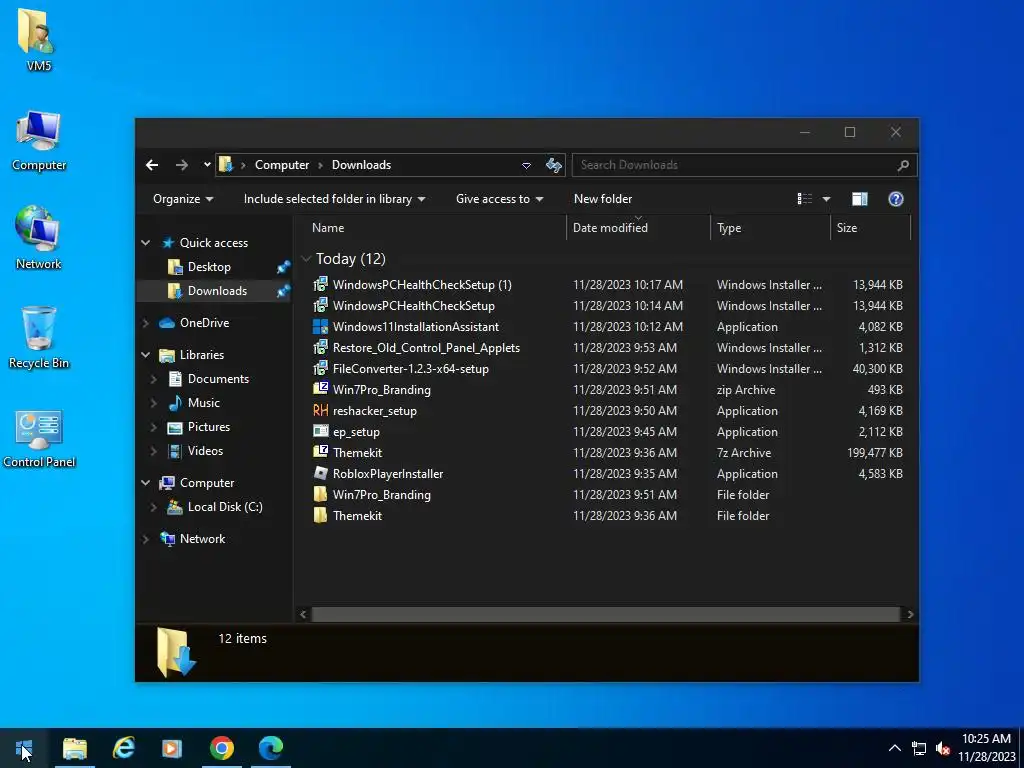1024x768 pixels.
Task: Collapse the Today (12) group
Action: 306,259
